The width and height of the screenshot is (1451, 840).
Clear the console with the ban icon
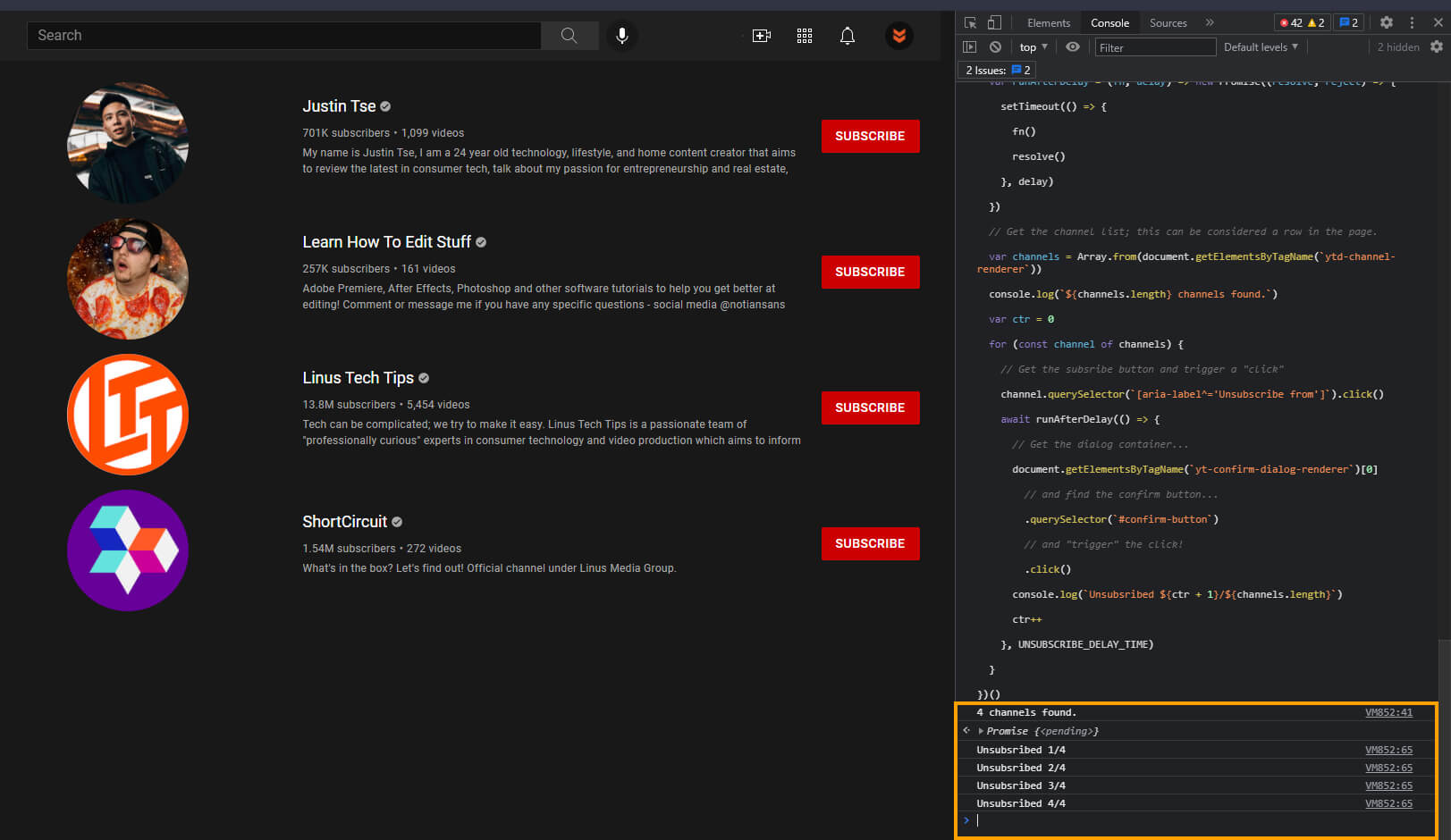(x=995, y=46)
